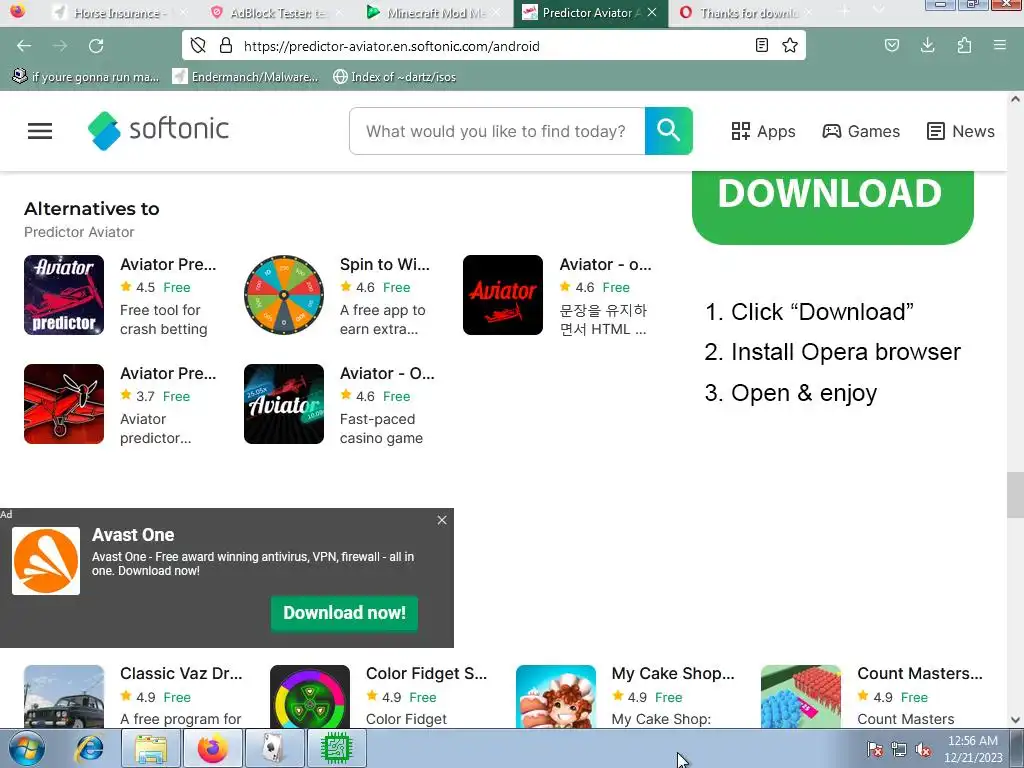Viewport: 1024px width, 768px height.
Task: Open "if youre gonna run ma..." bookmark
Action: tap(86, 76)
